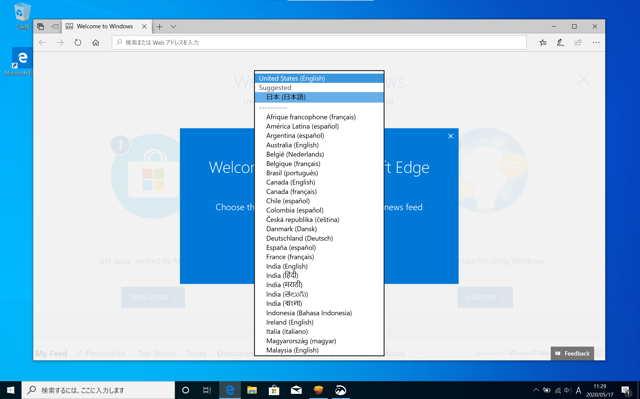Screen dimensions: 640x399
Task: Open Cortana from the taskbar
Action: tap(185, 390)
